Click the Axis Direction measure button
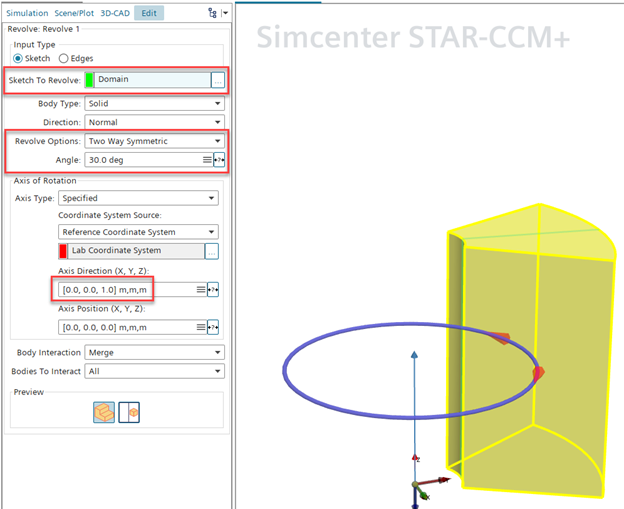Image resolution: width=624 pixels, height=509 pixels. click(x=214, y=290)
